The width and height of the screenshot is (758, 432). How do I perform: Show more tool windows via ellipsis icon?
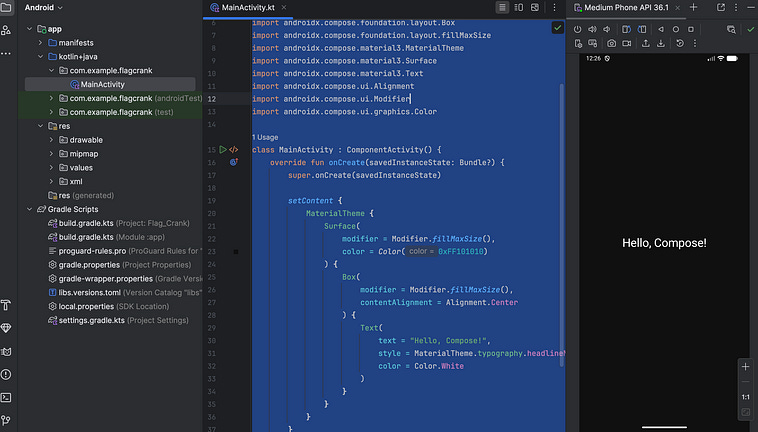[6, 53]
